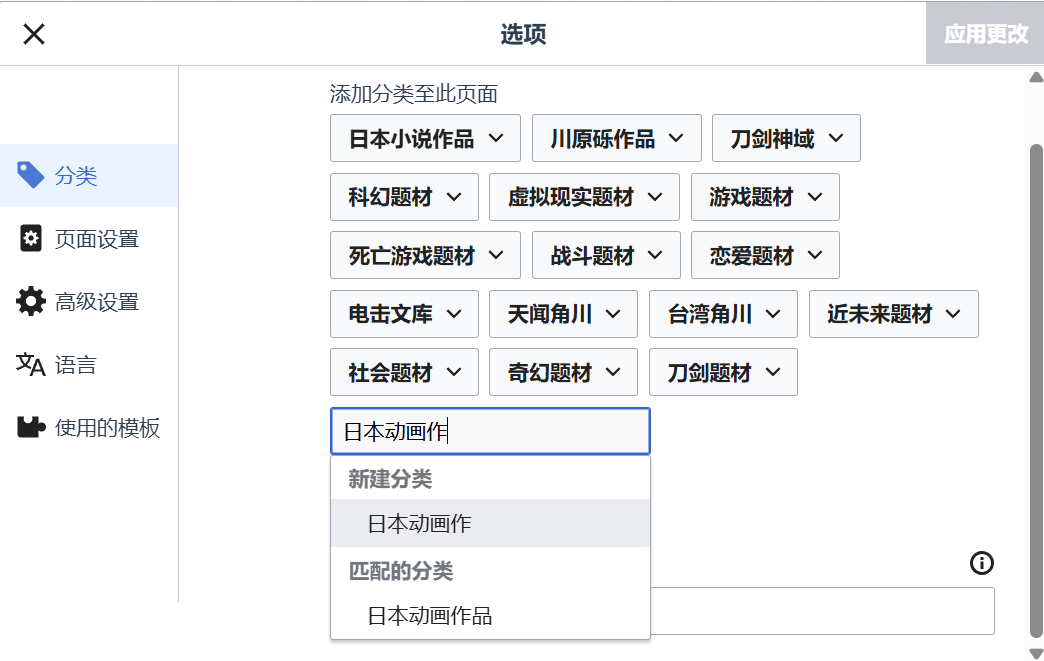Open the 电击文库 category dropdown

click(x=454, y=314)
